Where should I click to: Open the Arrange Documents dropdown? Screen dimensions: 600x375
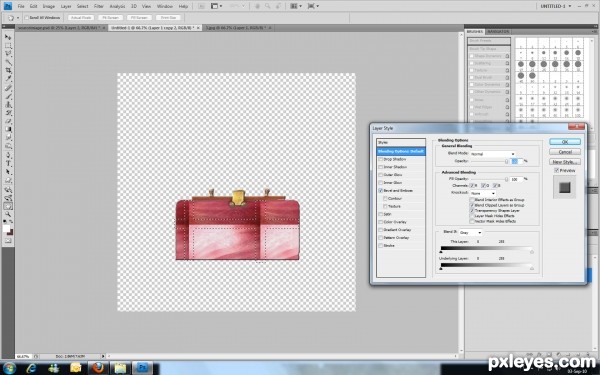[x=296, y=6]
